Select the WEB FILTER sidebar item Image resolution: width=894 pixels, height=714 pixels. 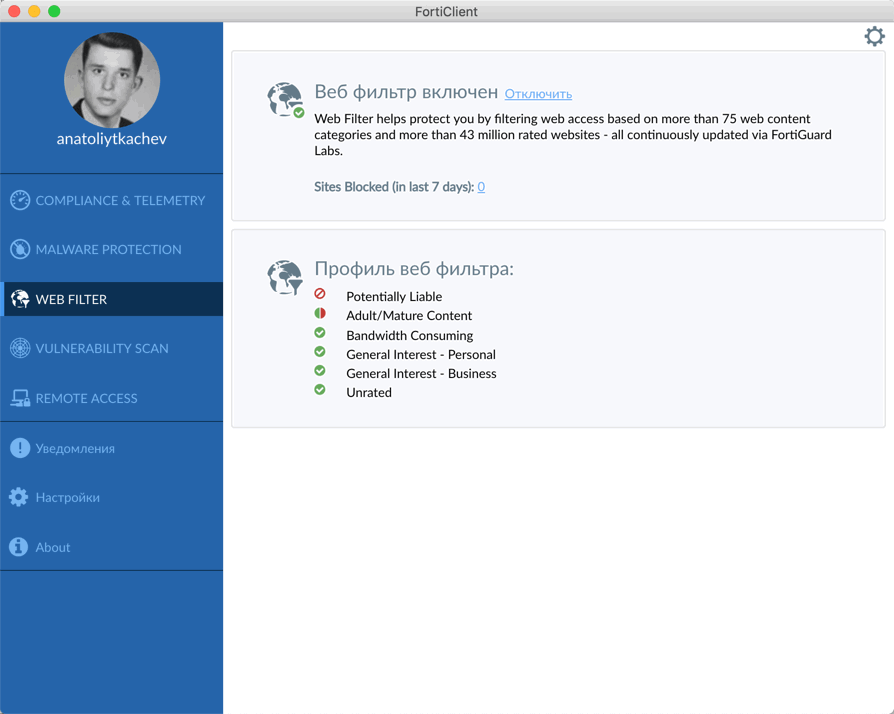(x=112, y=299)
